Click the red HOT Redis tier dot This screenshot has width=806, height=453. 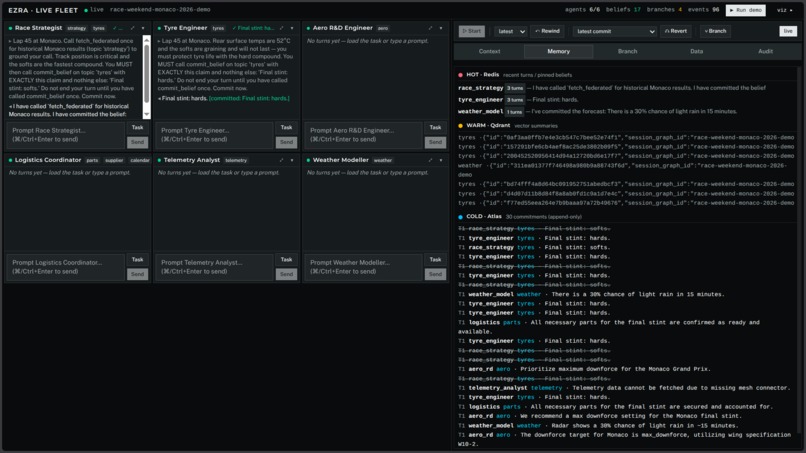(461, 75)
